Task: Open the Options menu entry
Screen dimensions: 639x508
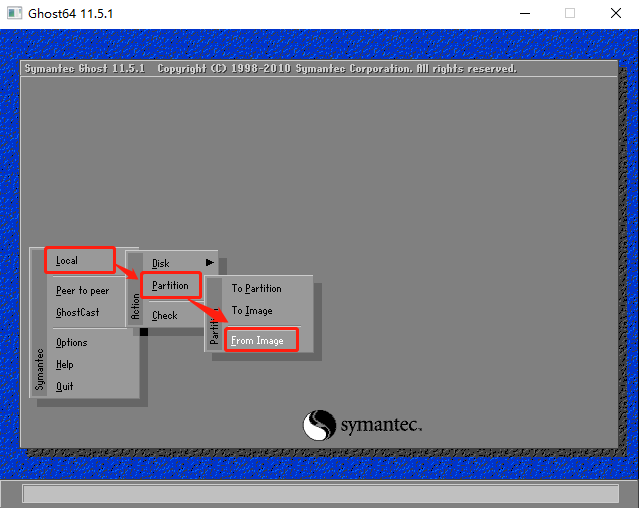Action: [72, 343]
